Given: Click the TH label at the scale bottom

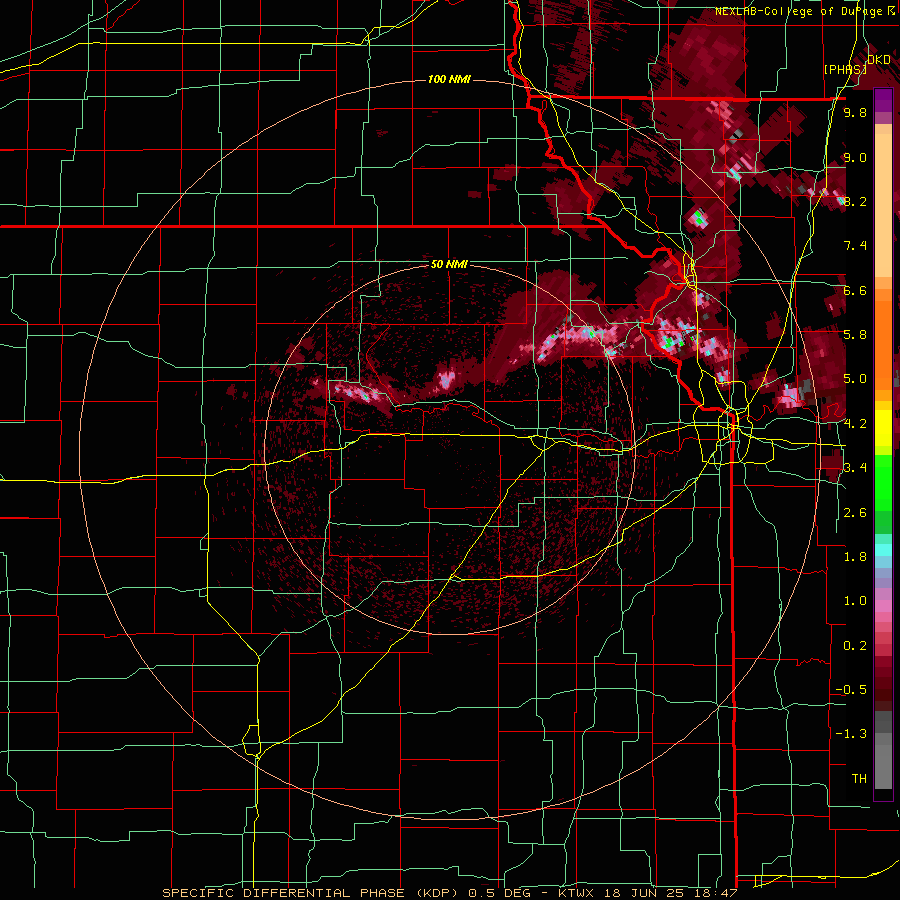Looking at the screenshot, I should (x=859, y=779).
